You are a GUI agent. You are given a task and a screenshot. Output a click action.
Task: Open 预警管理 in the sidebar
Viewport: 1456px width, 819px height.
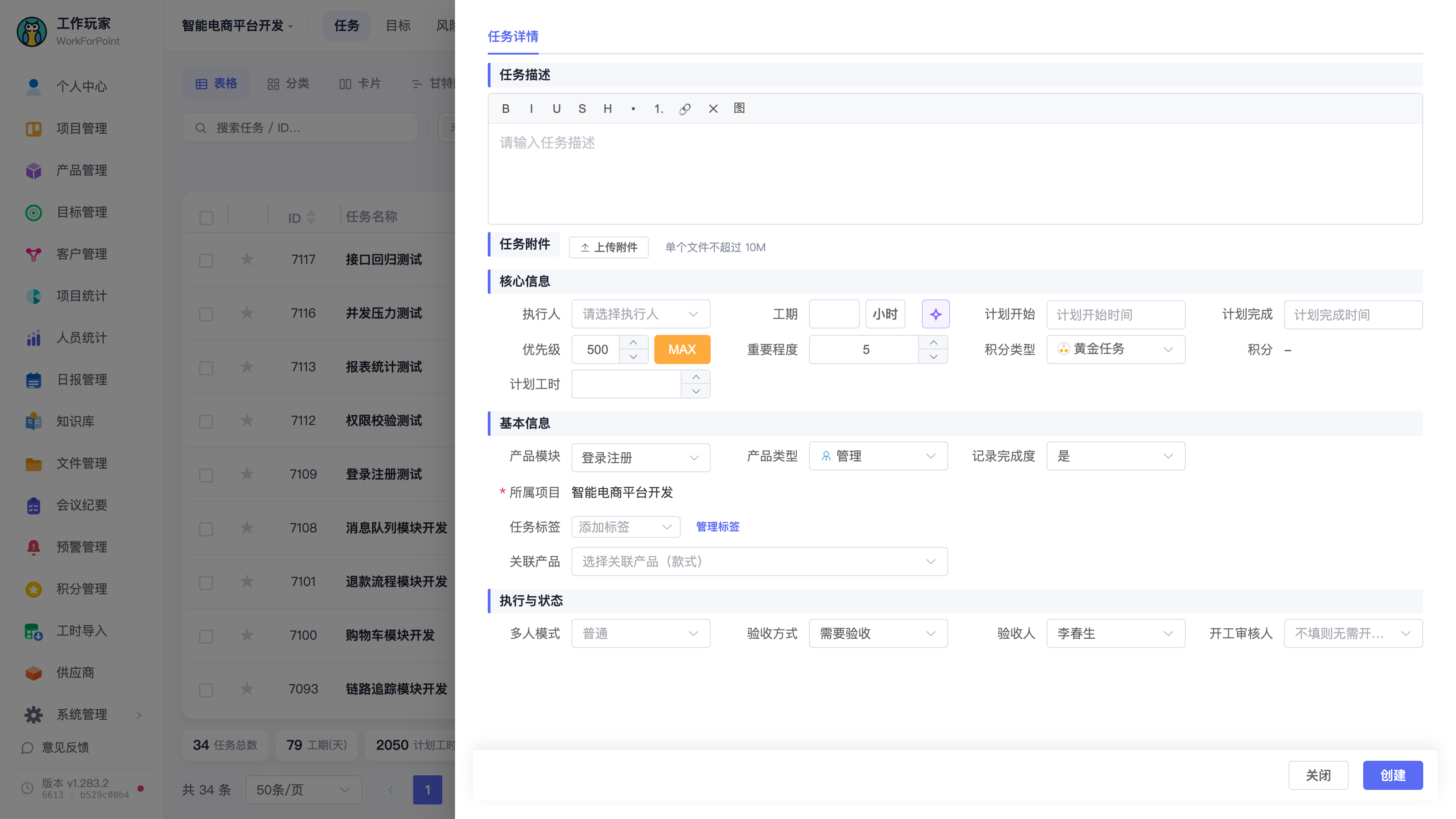pos(81,546)
